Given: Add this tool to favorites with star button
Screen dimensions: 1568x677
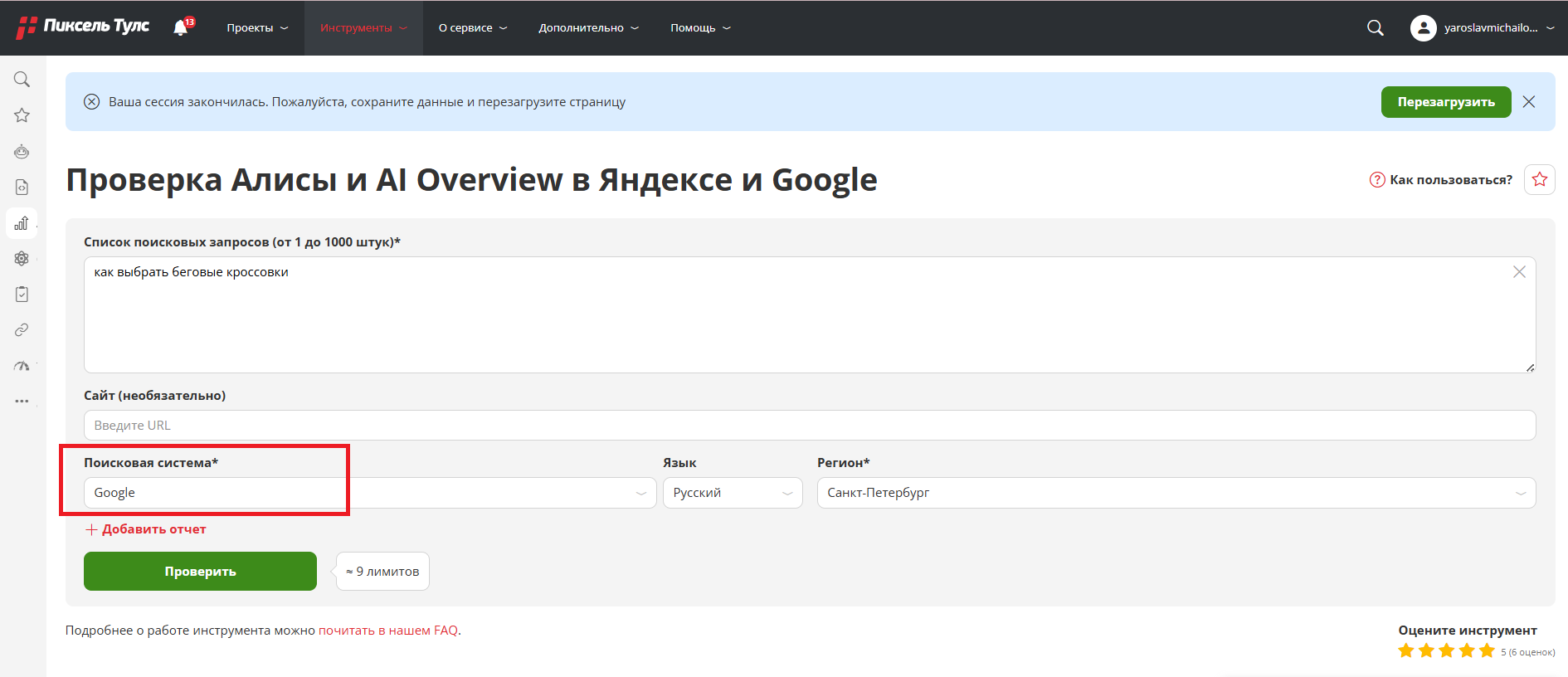Looking at the screenshot, I should click(x=1539, y=179).
